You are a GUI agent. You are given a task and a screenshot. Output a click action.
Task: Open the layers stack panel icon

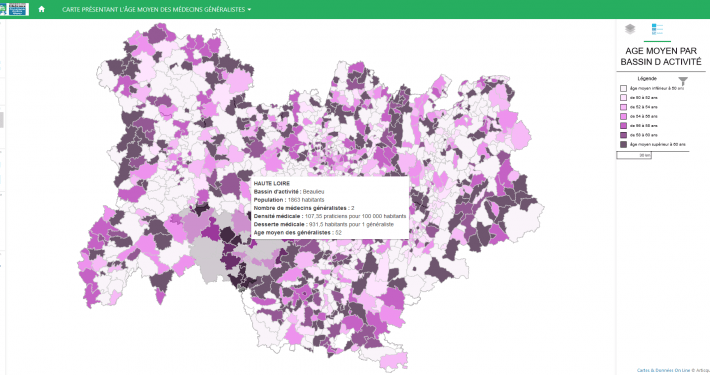click(x=630, y=29)
